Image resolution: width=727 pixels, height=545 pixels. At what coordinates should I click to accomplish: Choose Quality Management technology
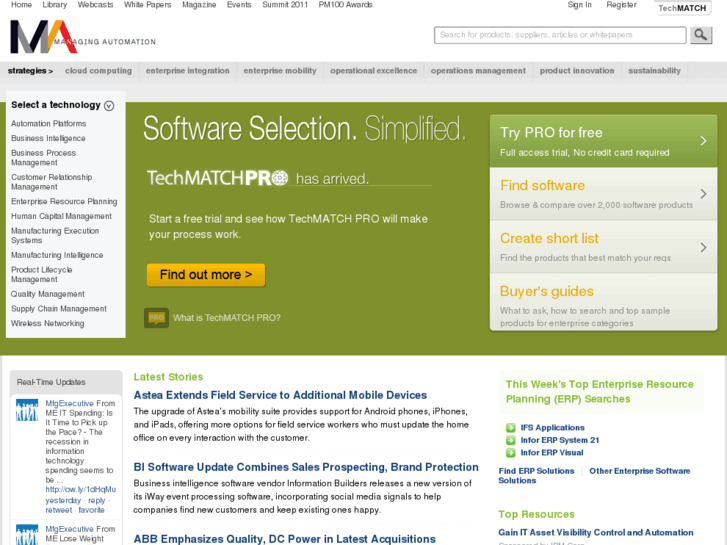click(48, 295)
